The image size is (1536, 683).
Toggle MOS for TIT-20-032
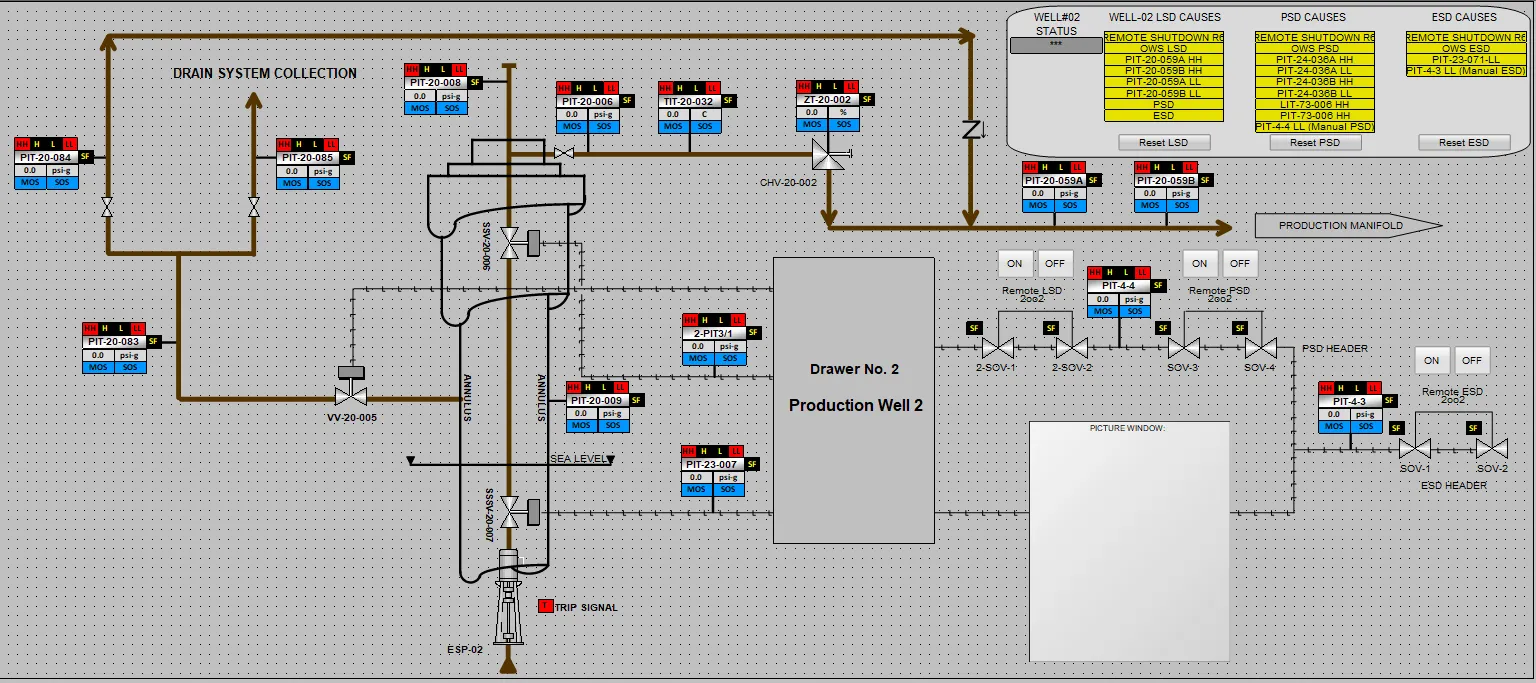[675, 127]
